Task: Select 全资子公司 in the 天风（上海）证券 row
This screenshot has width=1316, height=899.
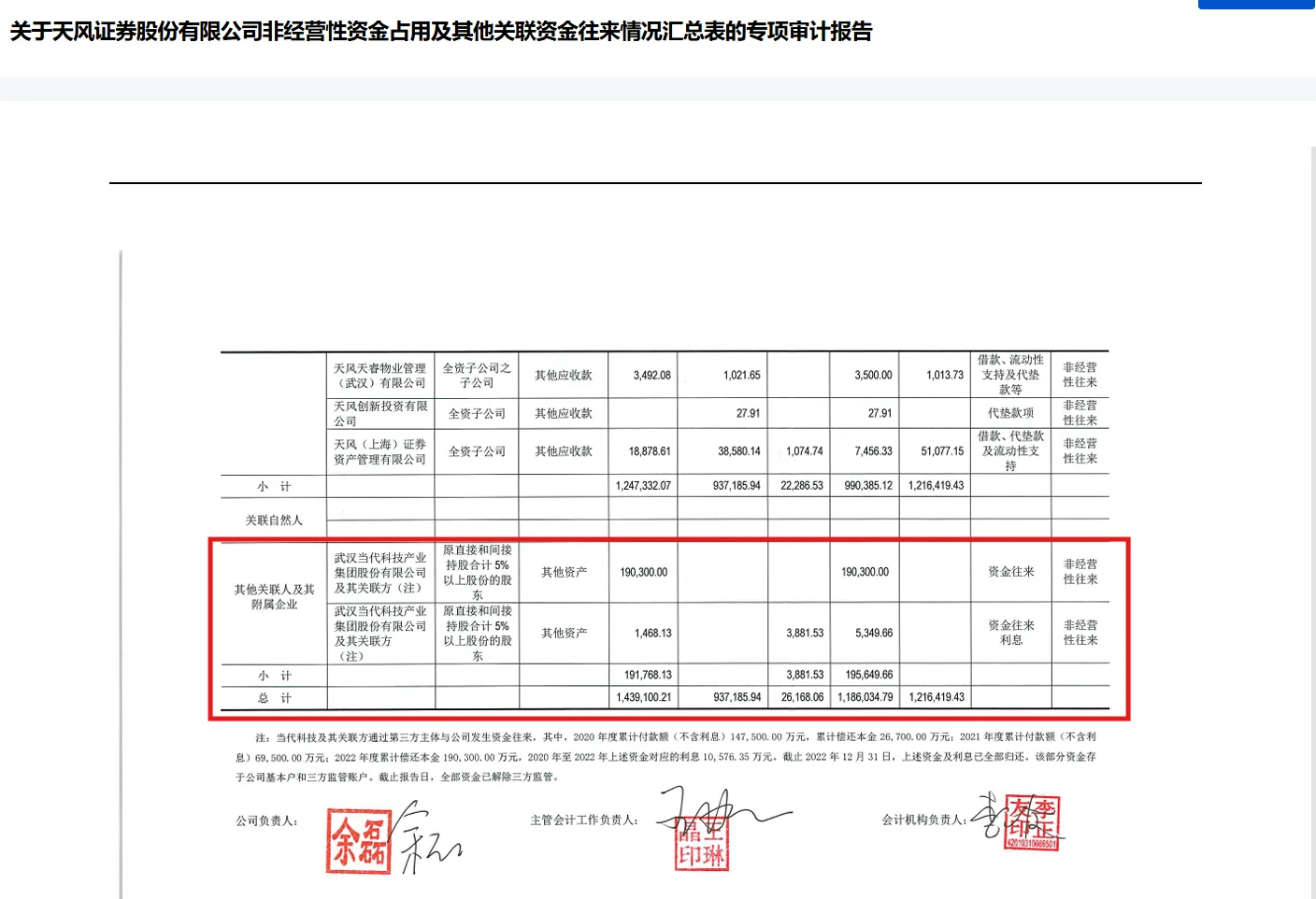Action: point(477,451)
